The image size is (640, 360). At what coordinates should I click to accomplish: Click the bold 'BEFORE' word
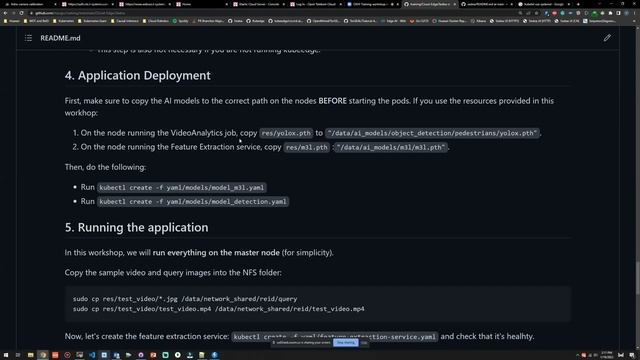332,101
